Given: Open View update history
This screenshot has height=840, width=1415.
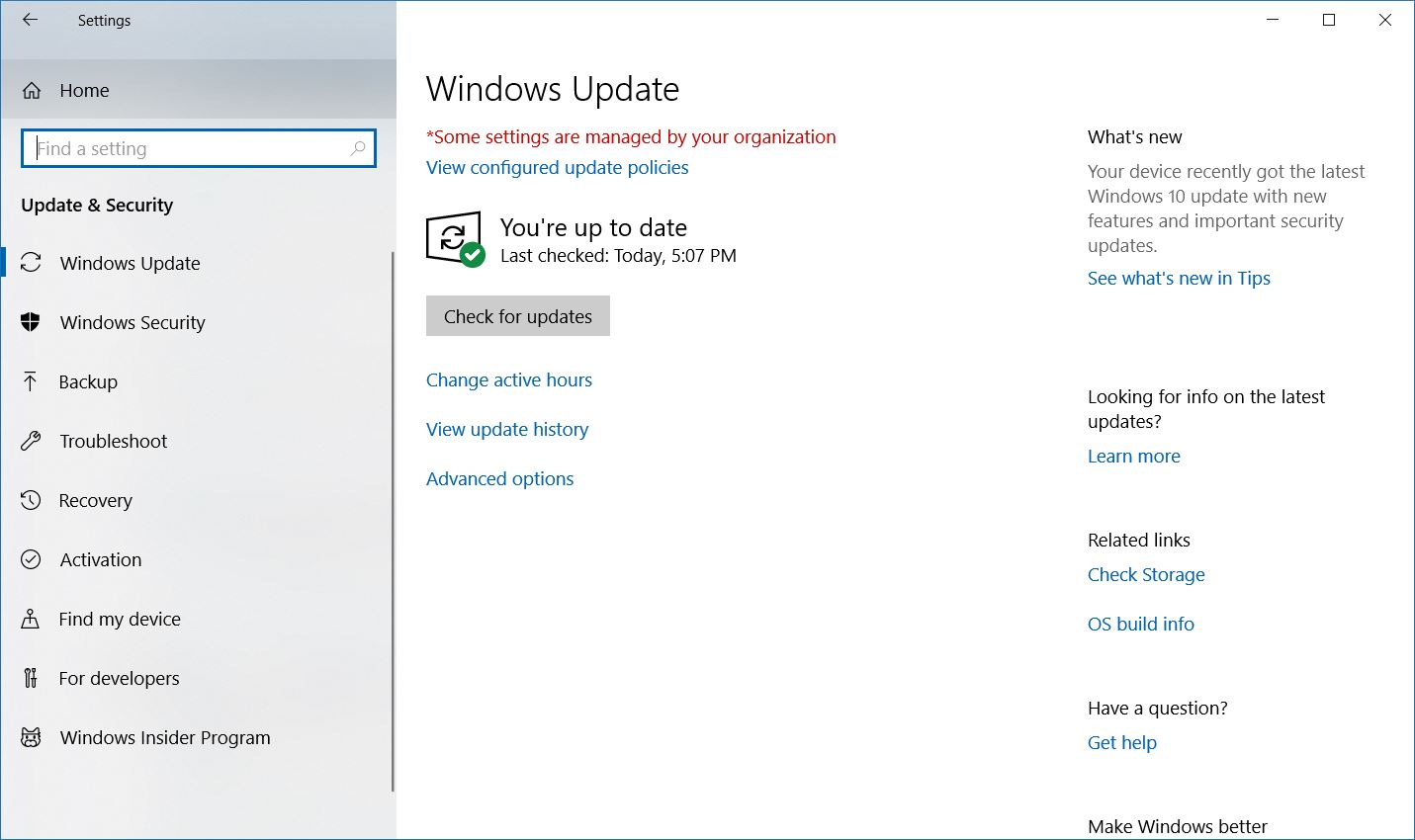Looking at the screenshot, I should point(506,430).
